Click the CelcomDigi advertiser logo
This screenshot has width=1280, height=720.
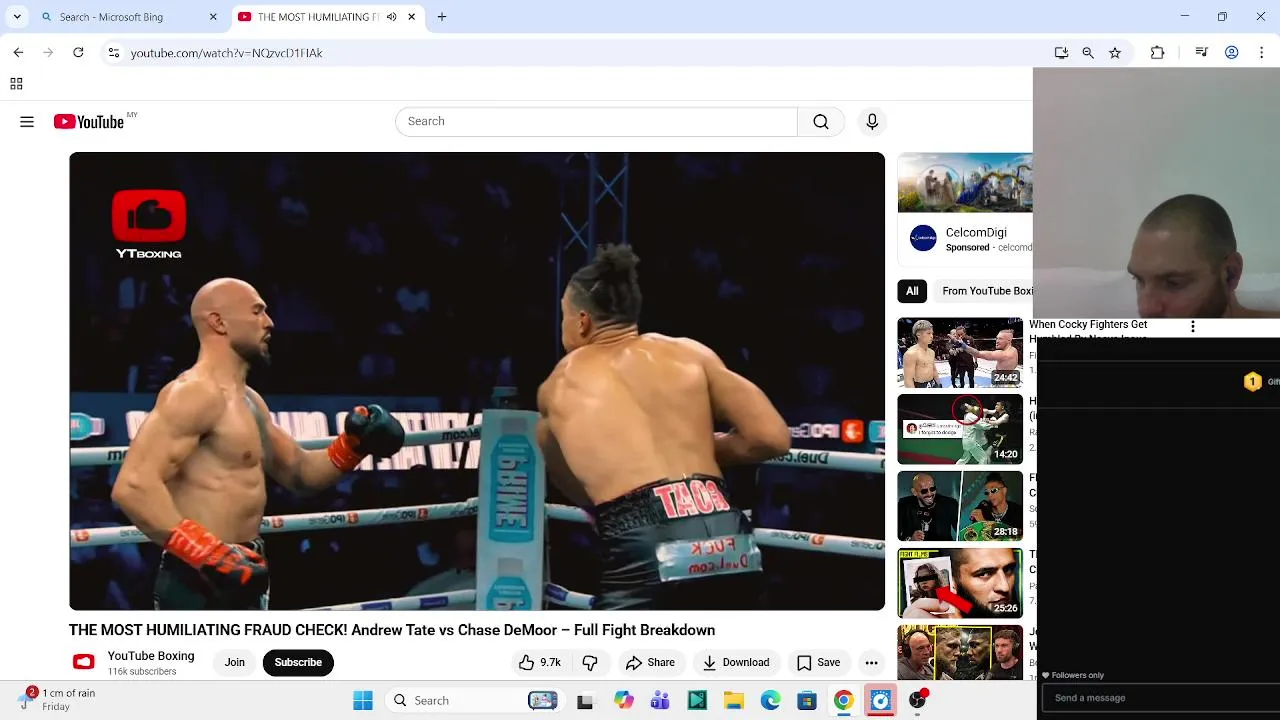coord(923,238)
